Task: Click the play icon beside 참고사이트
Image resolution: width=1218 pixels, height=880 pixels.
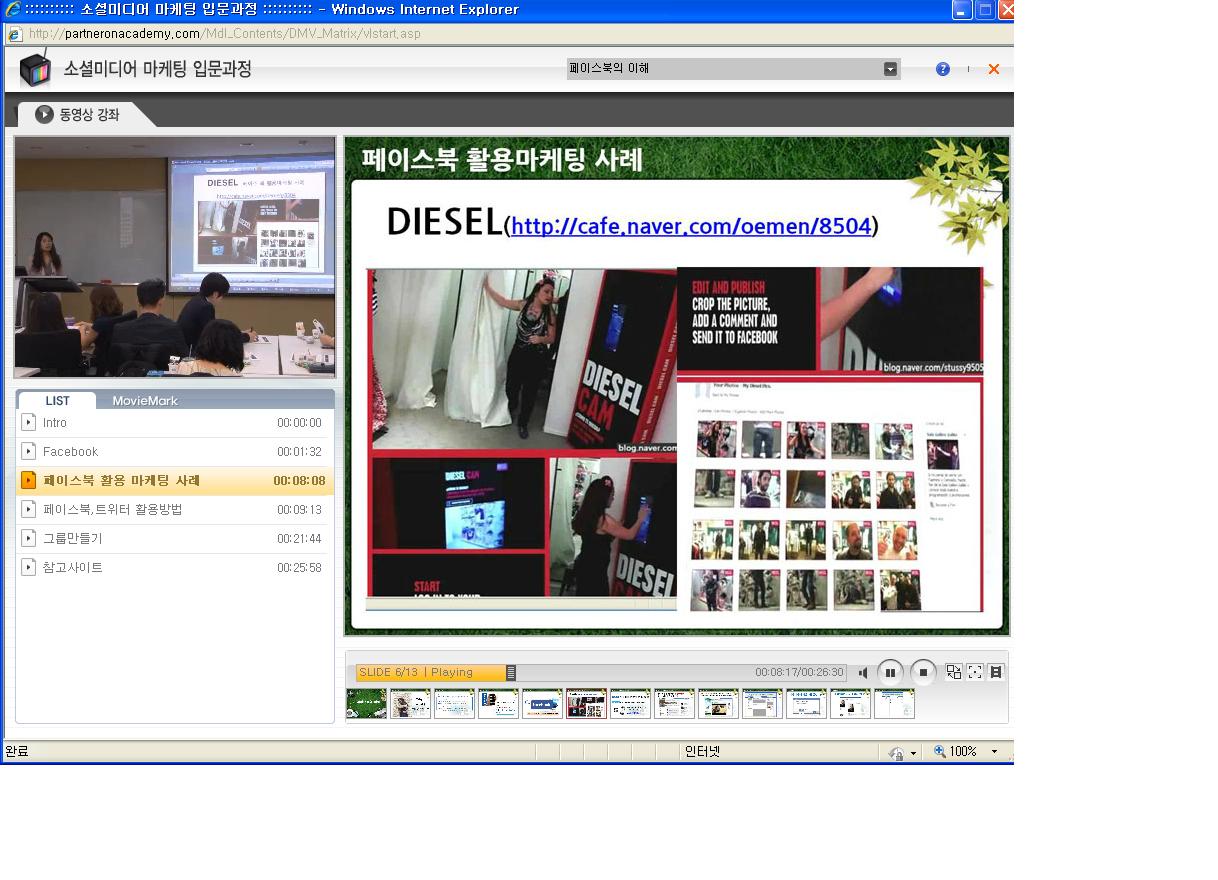Action: coord(29,568)
